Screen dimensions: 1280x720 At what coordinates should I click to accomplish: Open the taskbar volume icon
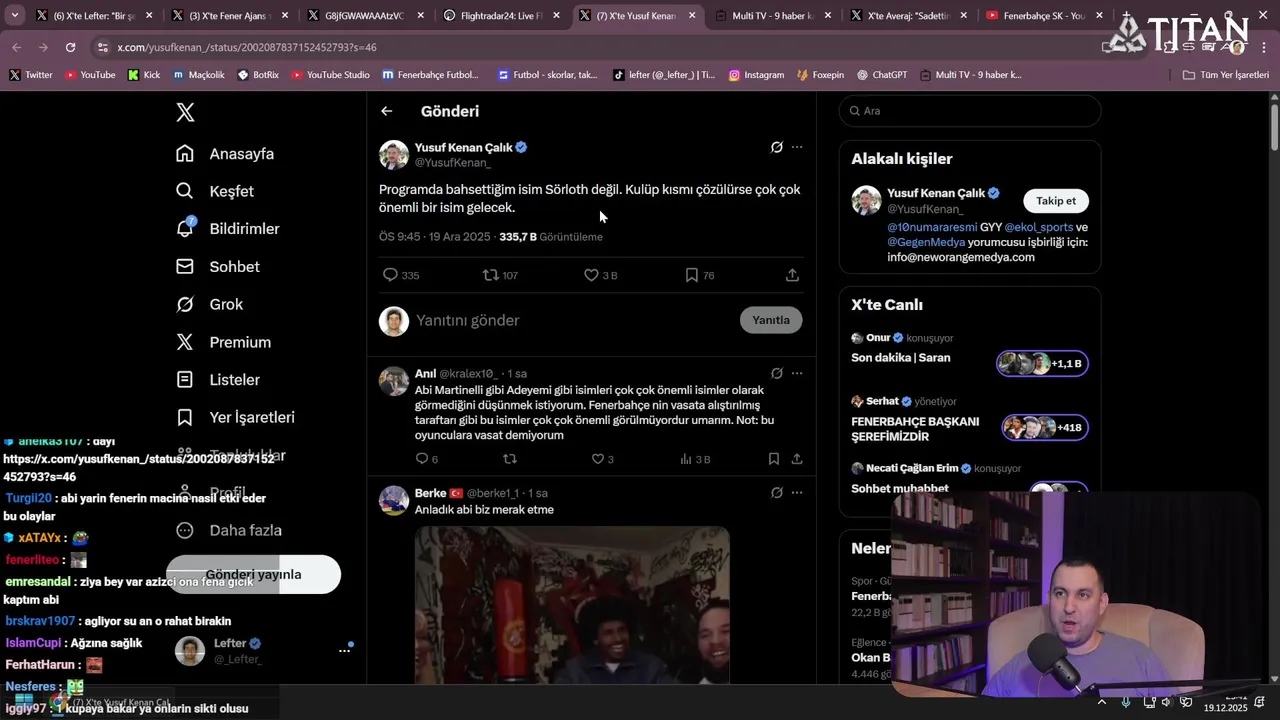pos(1166,702)
